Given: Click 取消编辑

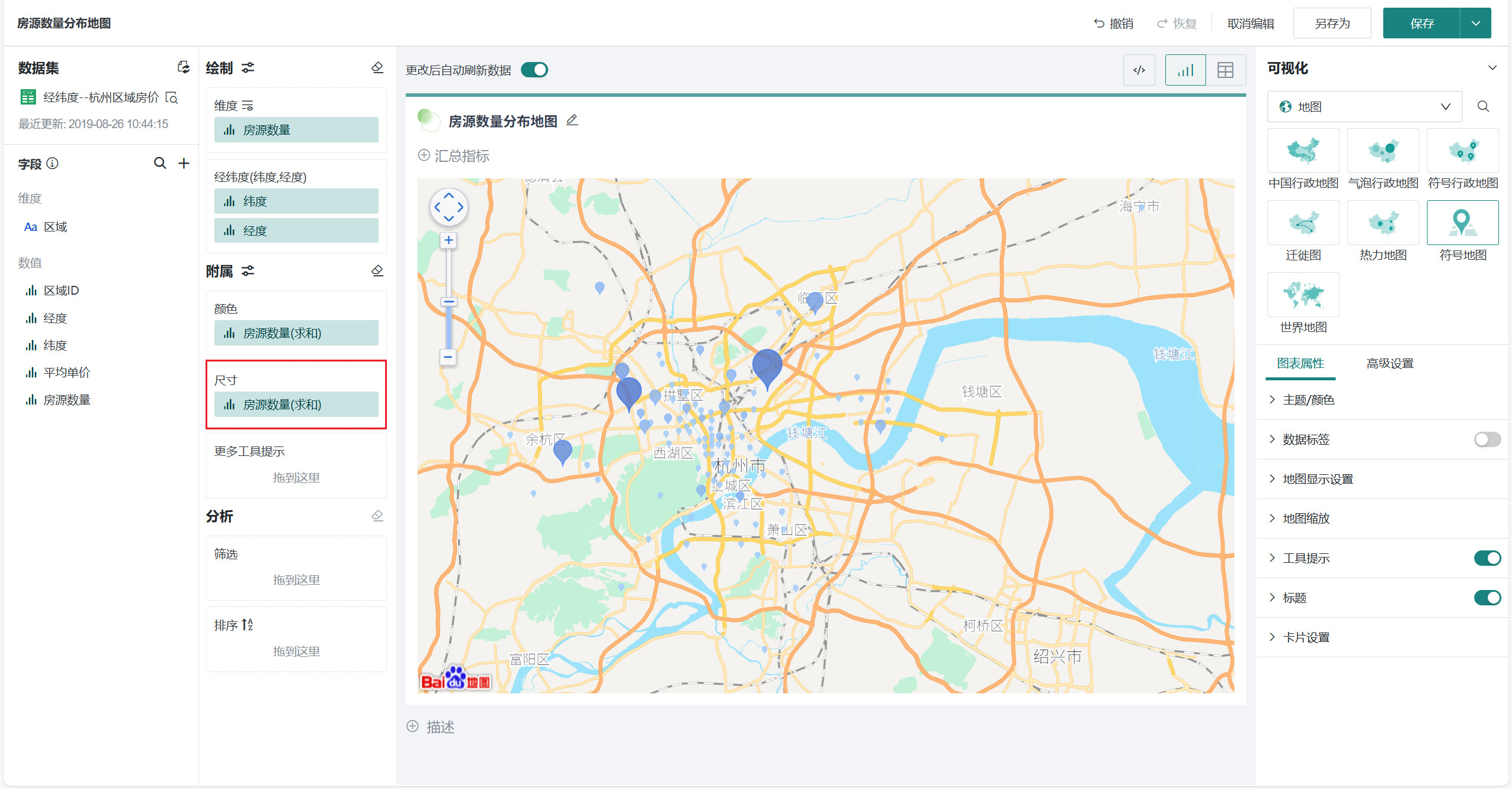Looking at the screenshot, I should tap(1250, 24).
